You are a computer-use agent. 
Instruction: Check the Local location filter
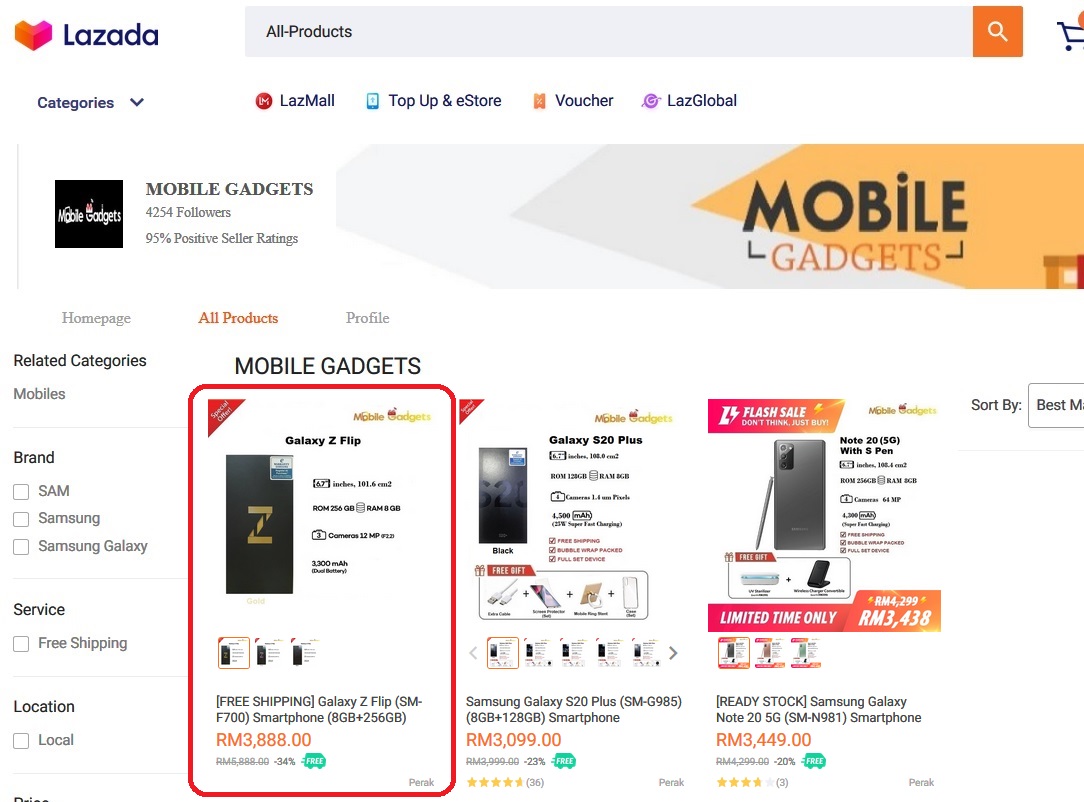point(21,741)
